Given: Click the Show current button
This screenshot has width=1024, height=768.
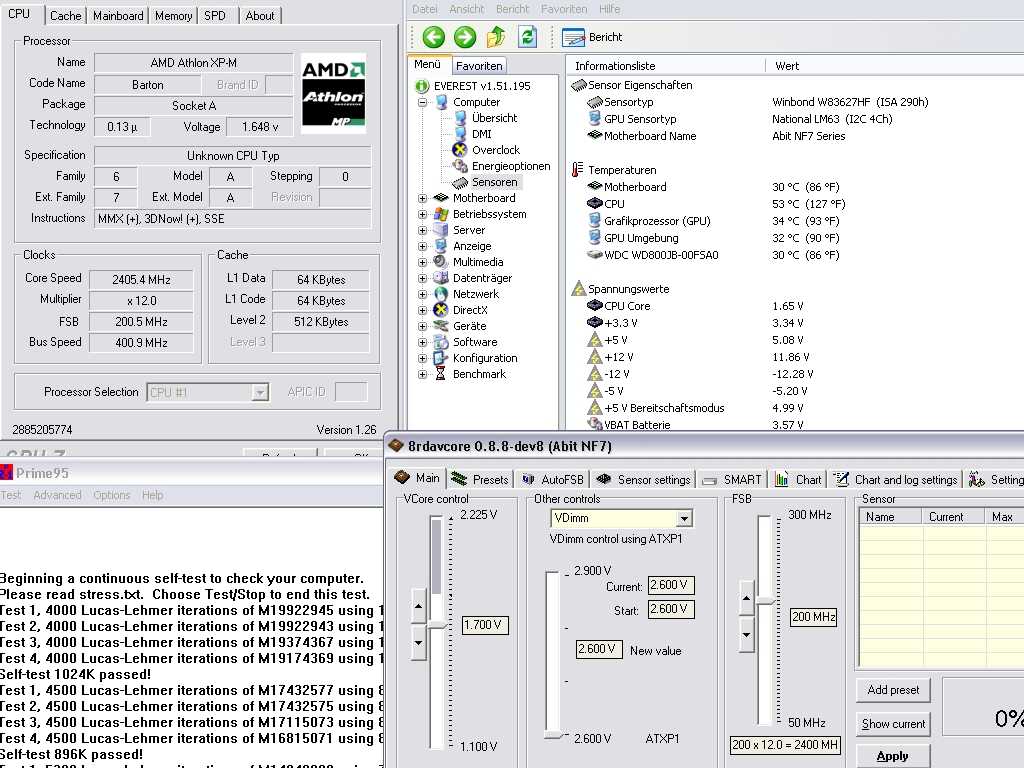Looking at the screenshot, I should (893, 724).
